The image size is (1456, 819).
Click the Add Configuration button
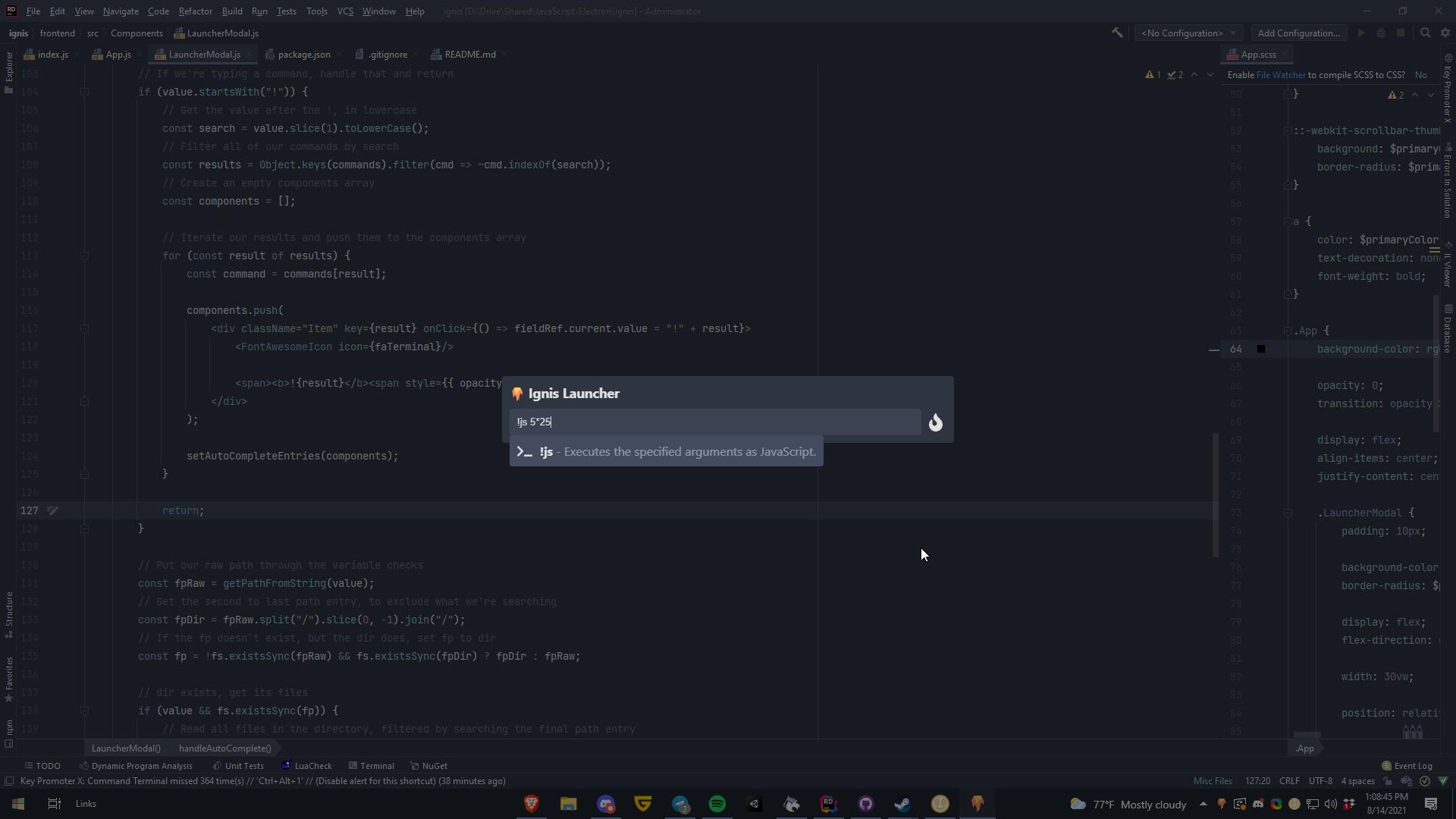[x=1298, y=33]
